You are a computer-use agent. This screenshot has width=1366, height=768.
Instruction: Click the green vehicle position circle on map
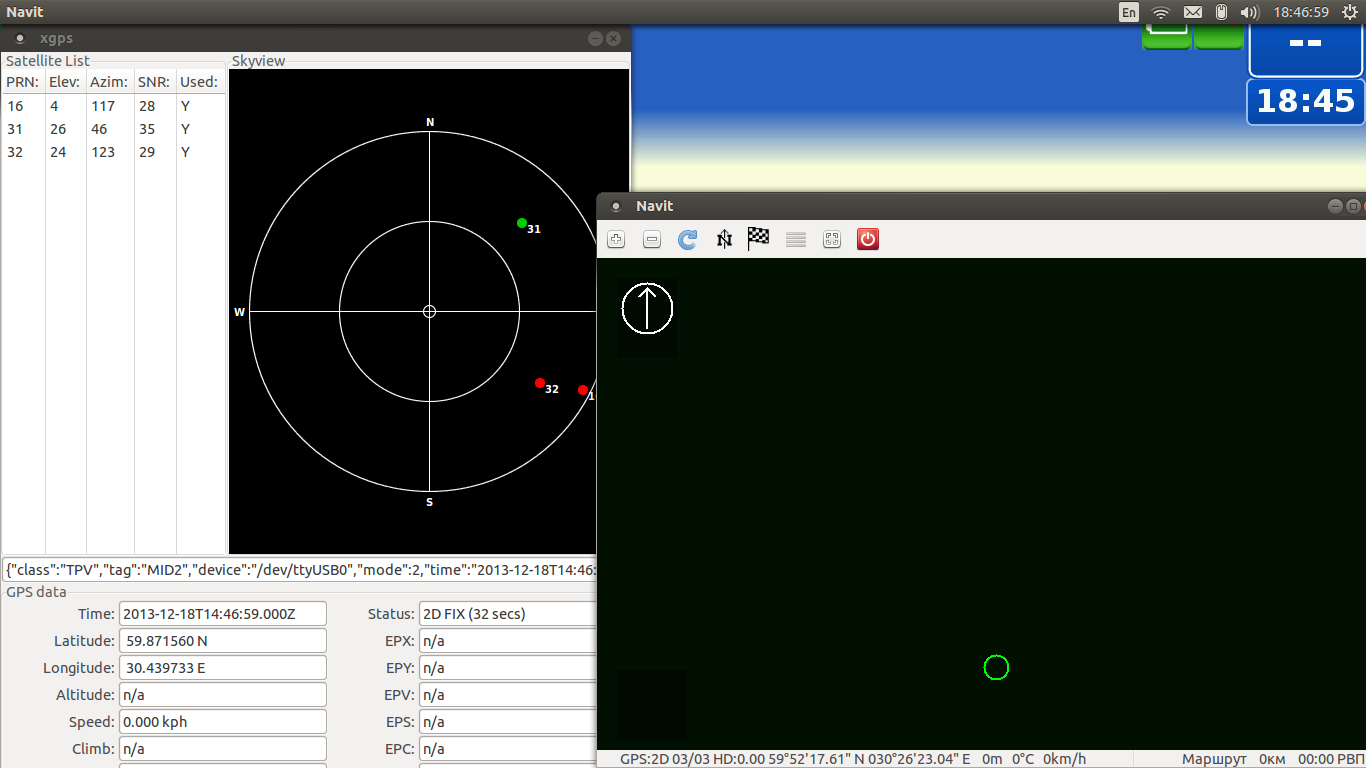point(996,668)
